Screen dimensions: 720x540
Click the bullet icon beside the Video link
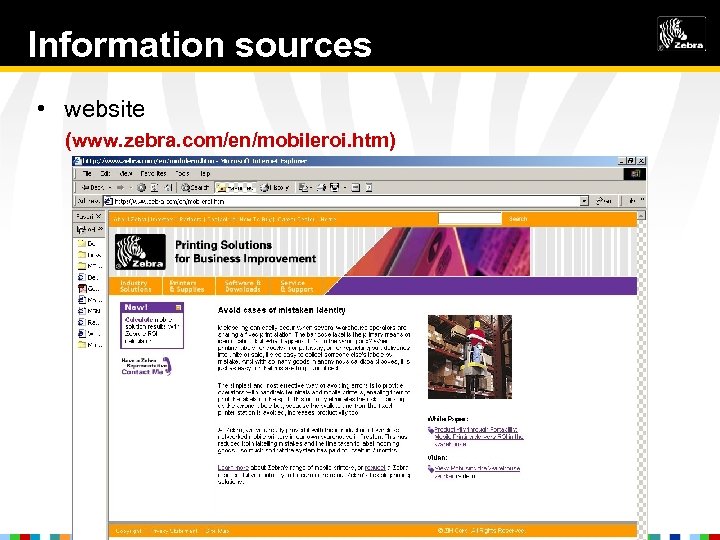point(431,469)
